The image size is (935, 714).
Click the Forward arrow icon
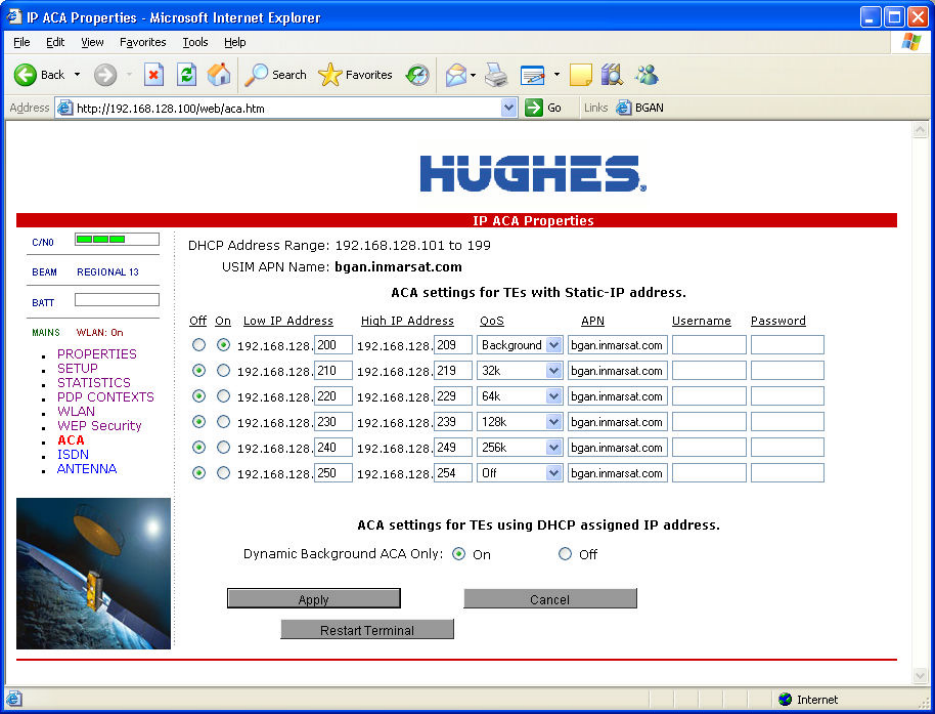click(106, 75)
